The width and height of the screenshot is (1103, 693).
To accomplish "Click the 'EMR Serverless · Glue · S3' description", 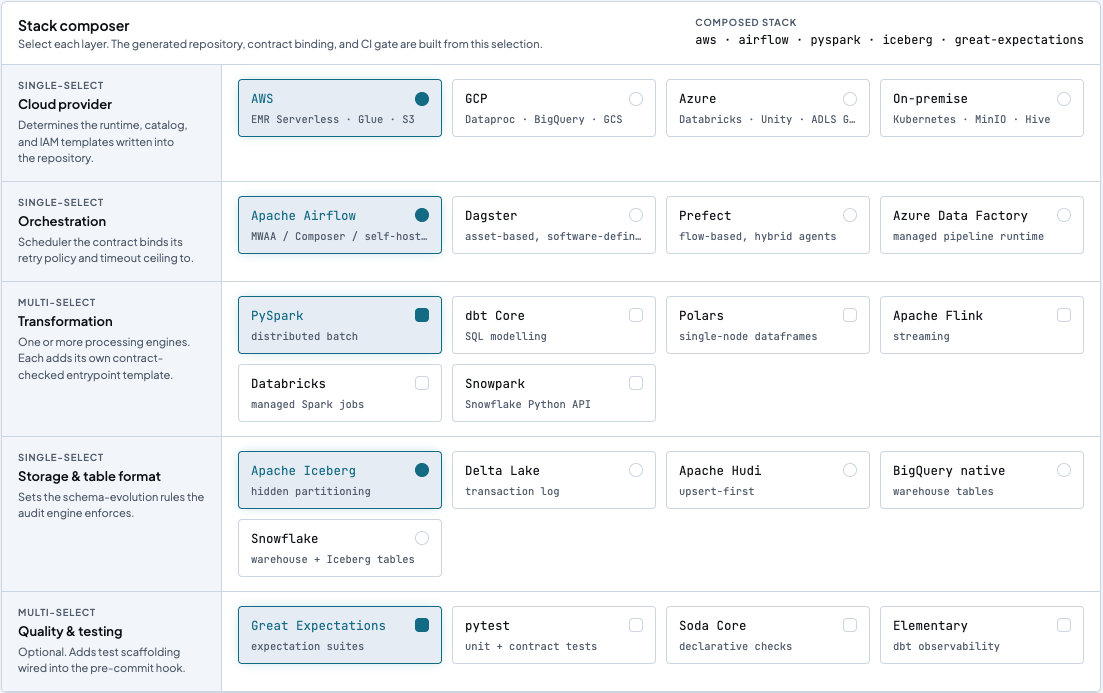I will pyautogui.click(x=333, y=120).
